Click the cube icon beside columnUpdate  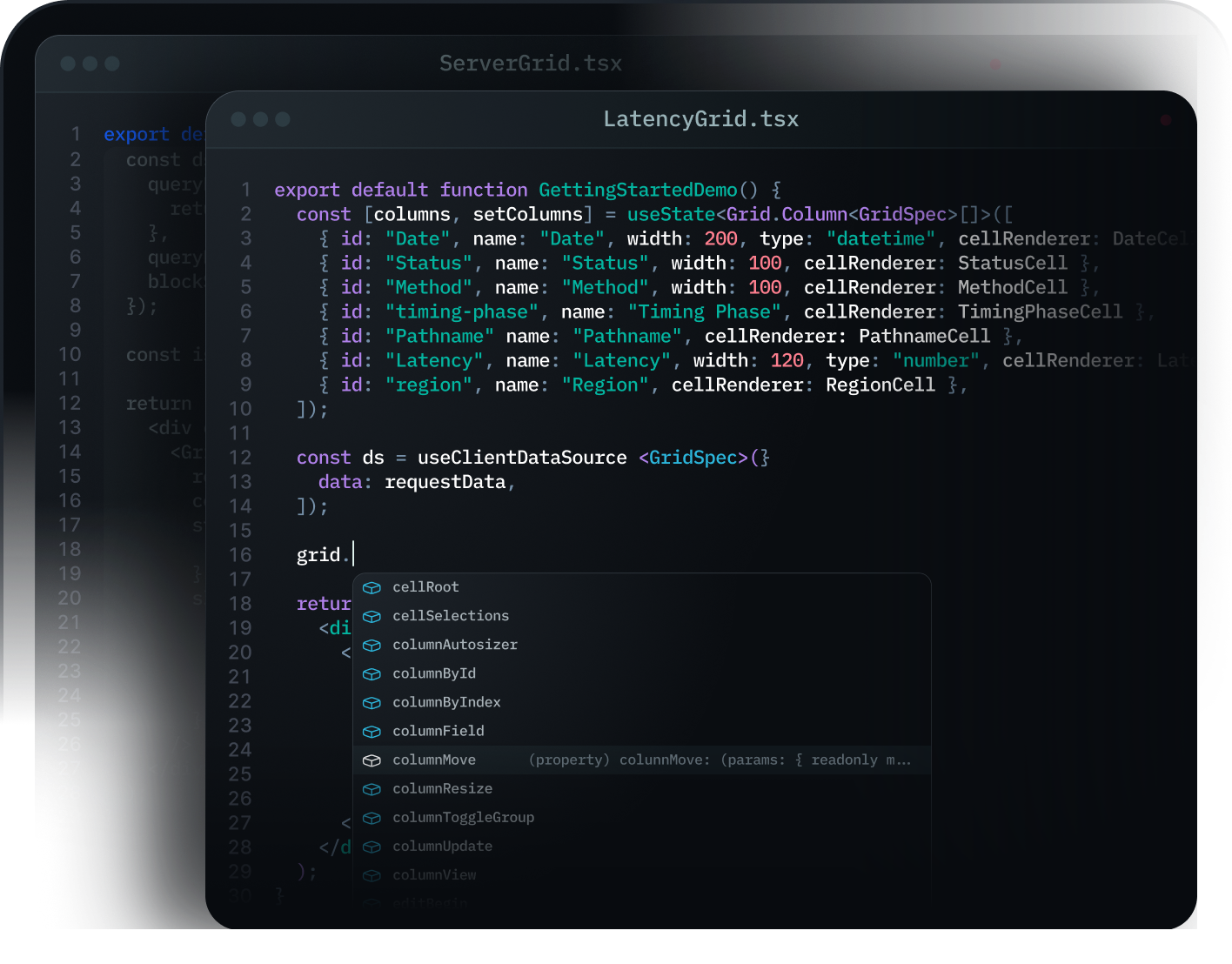coord(372,847)
